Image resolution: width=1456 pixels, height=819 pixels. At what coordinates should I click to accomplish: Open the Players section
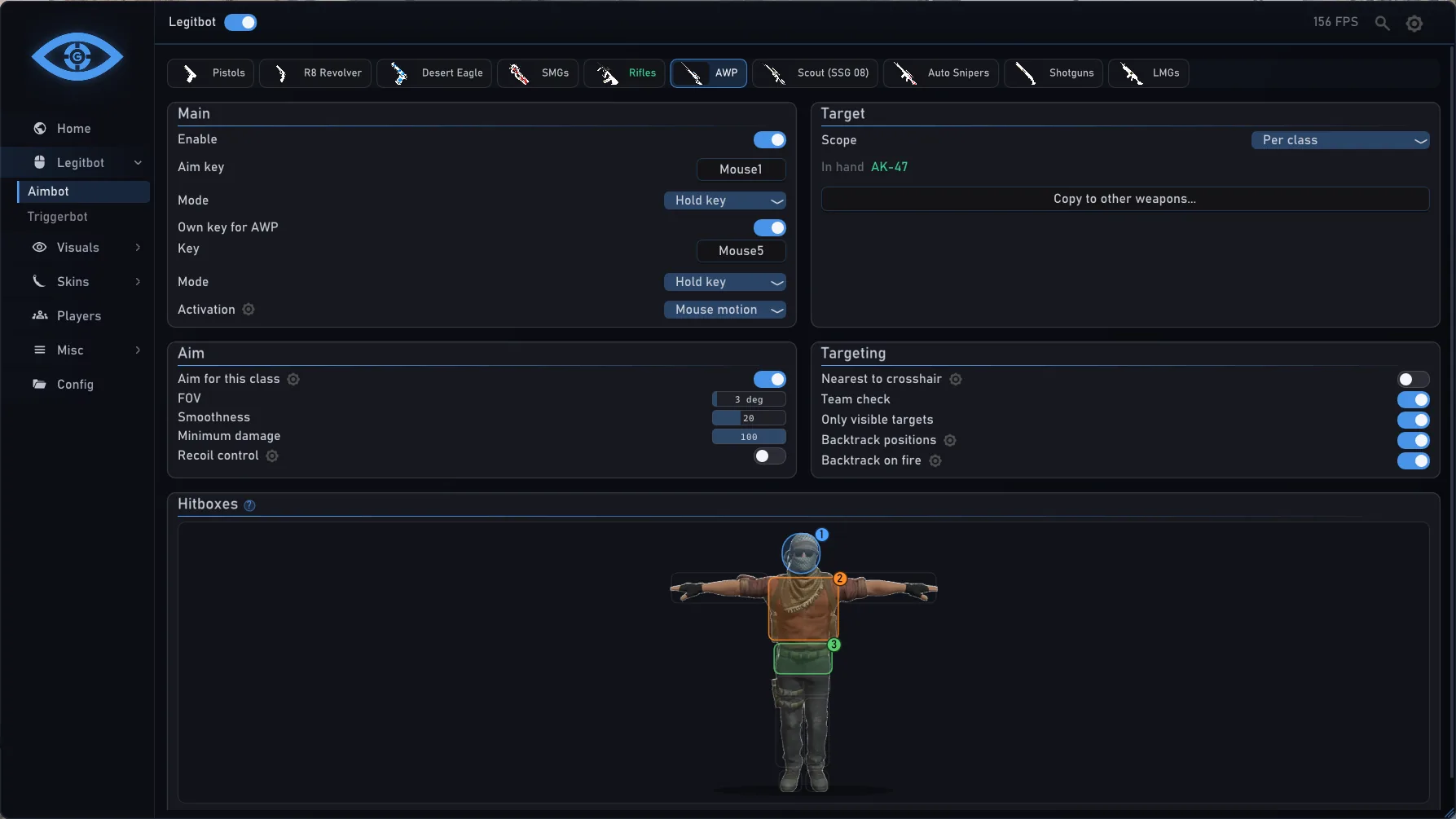click(77, 316)
